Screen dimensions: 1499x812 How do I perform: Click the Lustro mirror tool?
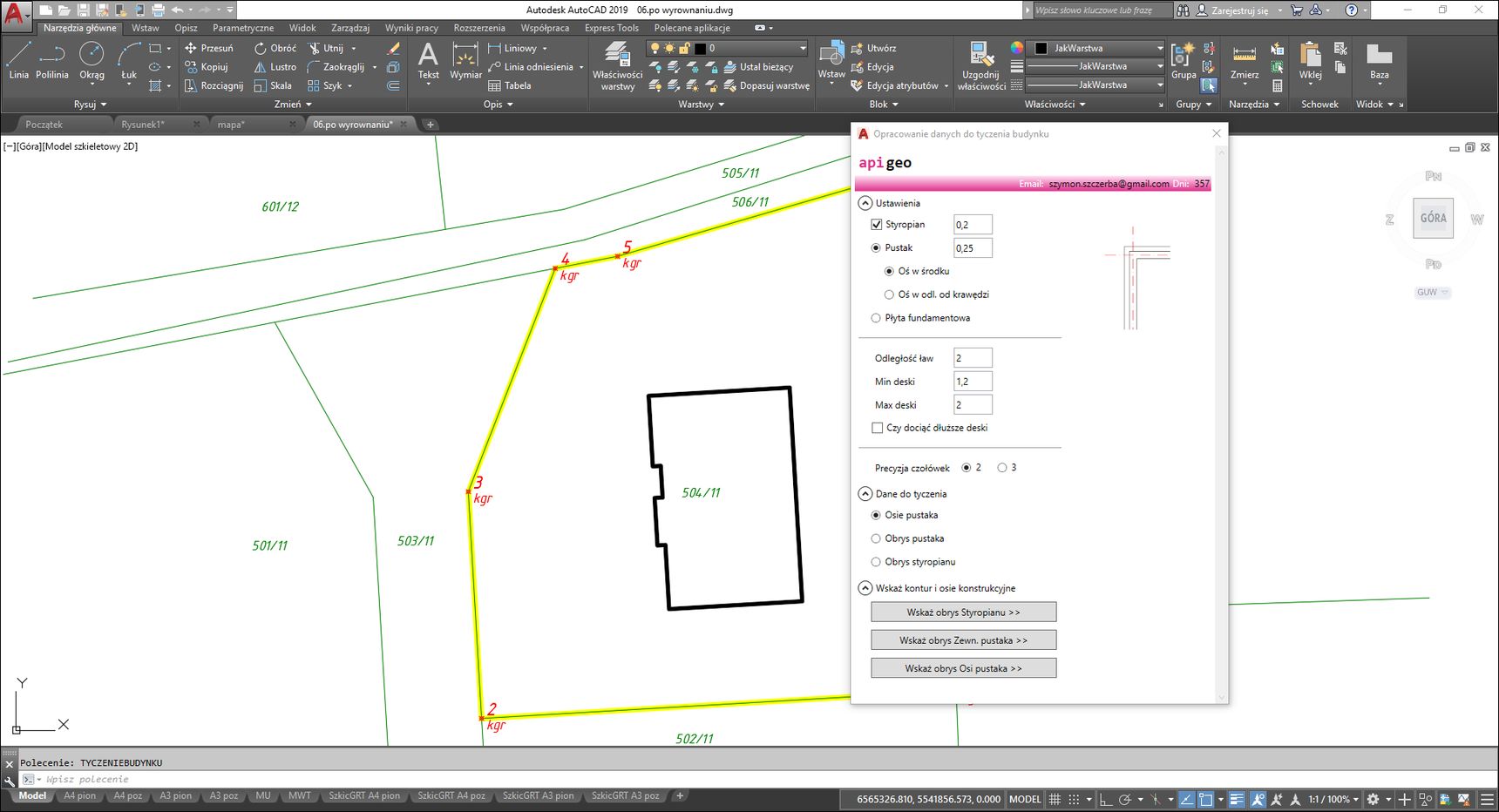tap(275, 67)
